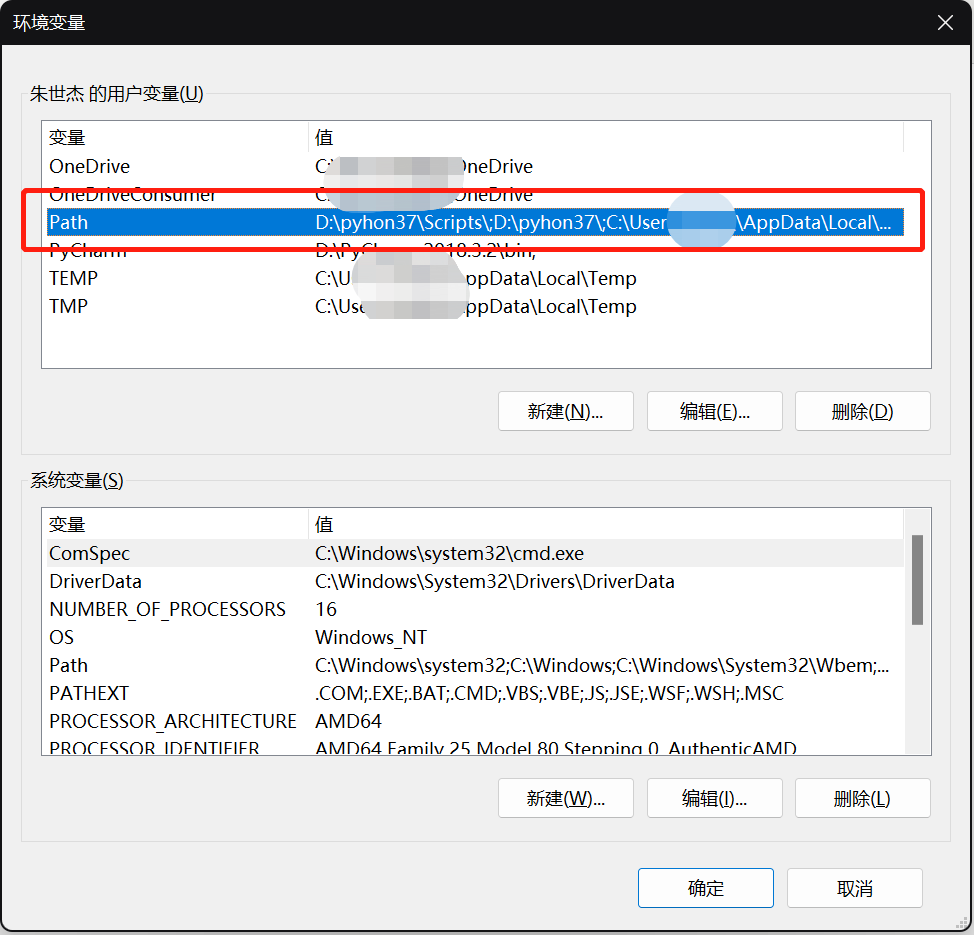Click the D:\pyhon37\Scripts\ Path value
The width and height of the screenshot is (974, 935).
pos(603,222)
